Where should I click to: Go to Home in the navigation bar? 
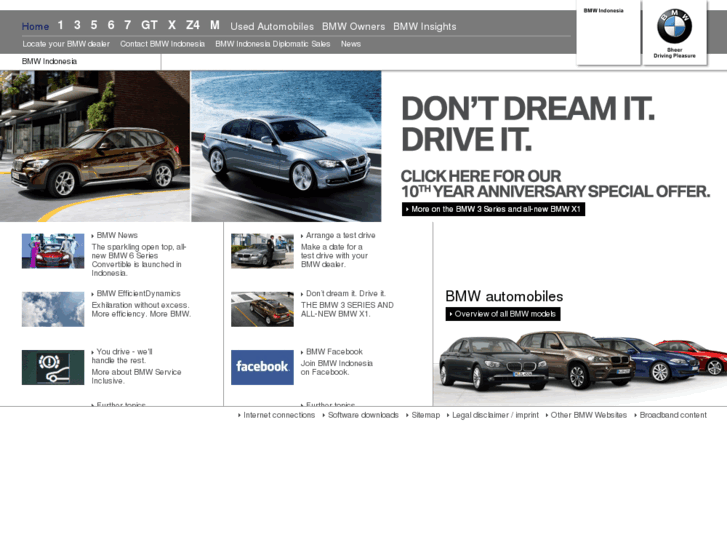coord(35,26)
